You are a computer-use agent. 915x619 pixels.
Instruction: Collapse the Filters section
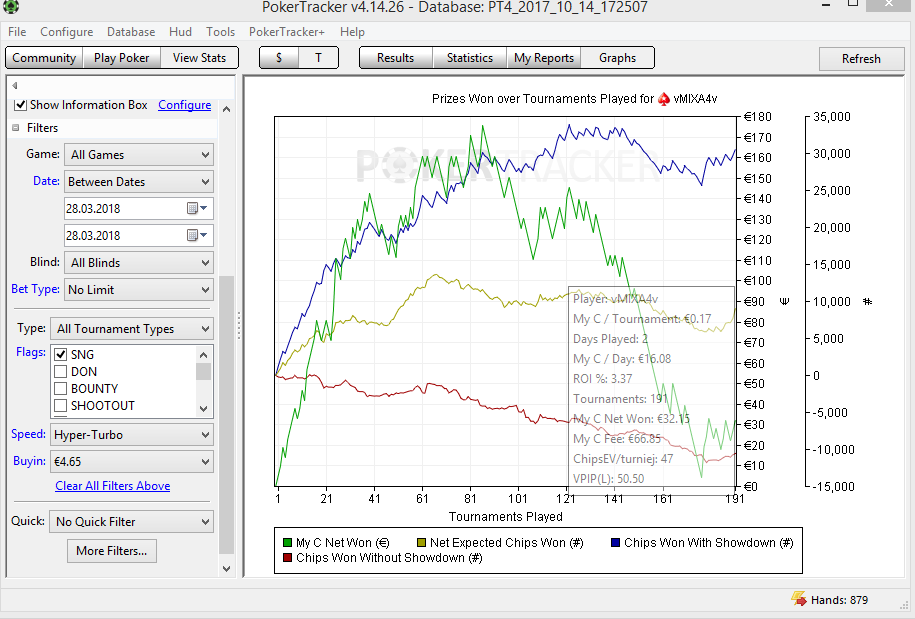point(16,128)
